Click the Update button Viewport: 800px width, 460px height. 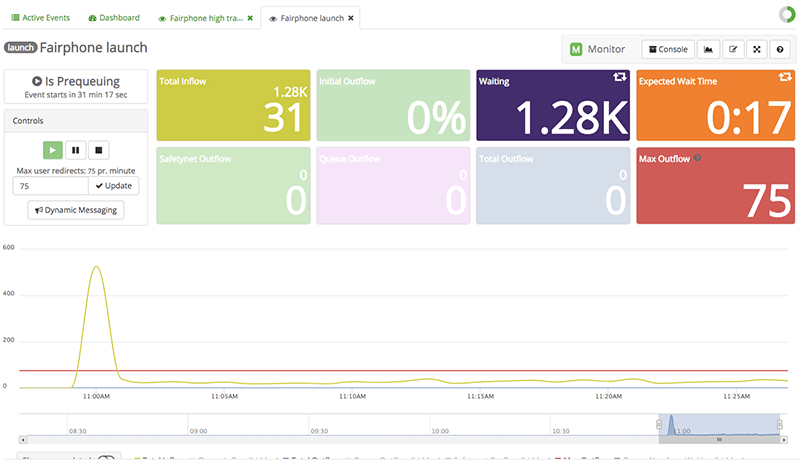114,185
